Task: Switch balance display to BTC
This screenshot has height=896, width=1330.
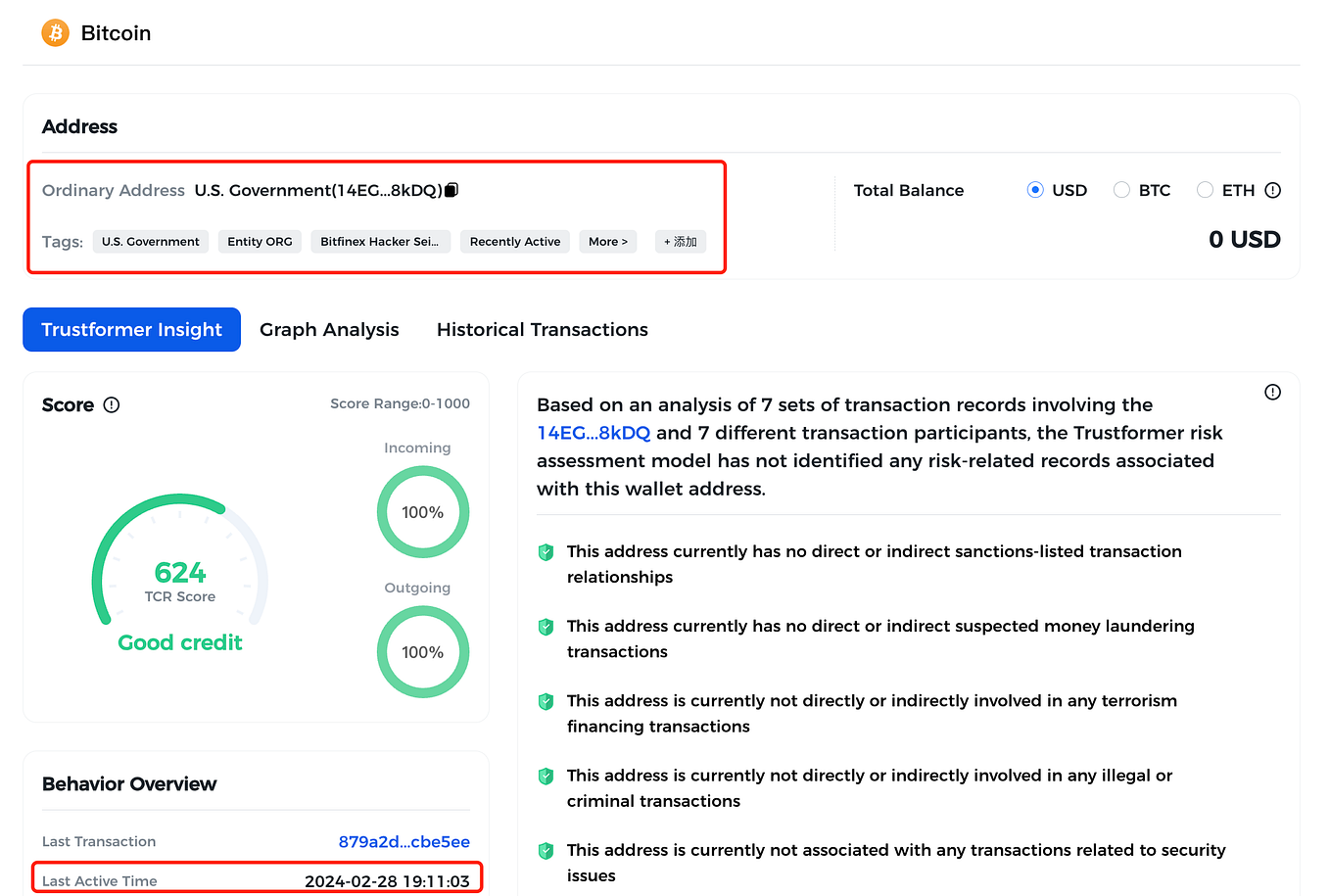Action: click(1121, 190)
